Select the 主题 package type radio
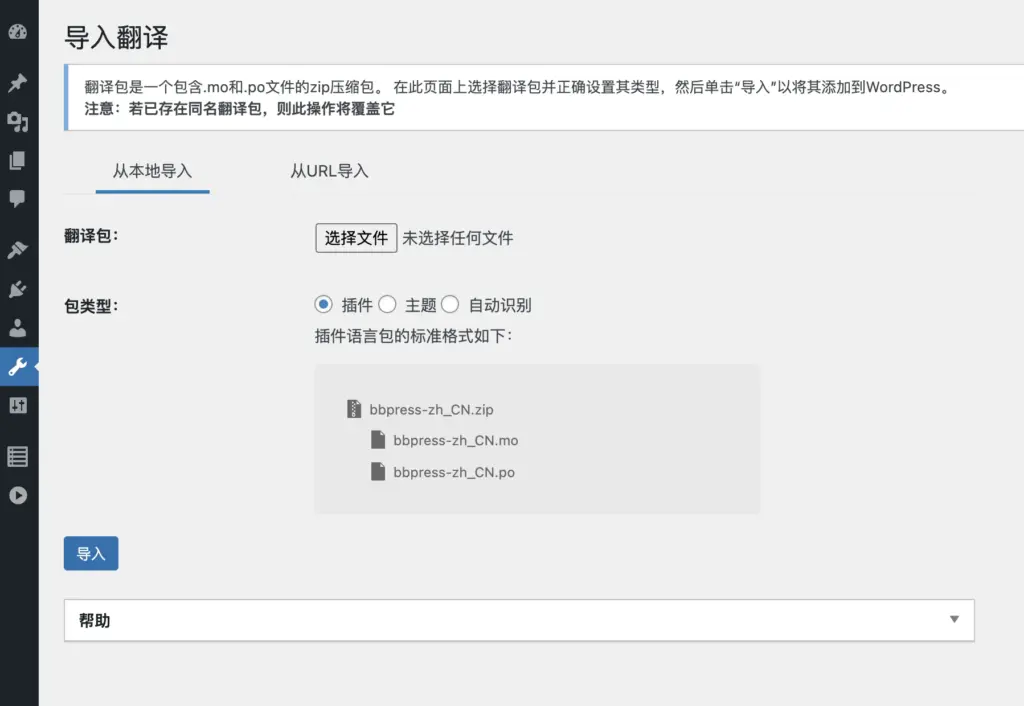 click(387, 305)
